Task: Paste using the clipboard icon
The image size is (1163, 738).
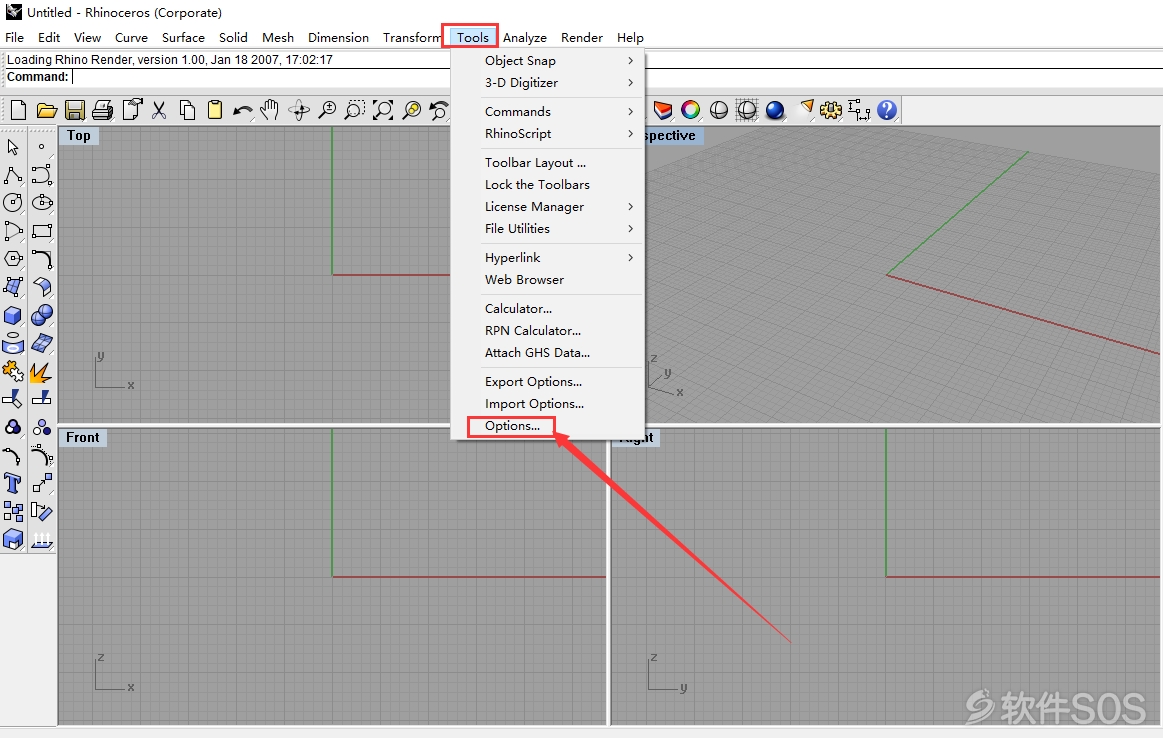Action: point(215,111)
